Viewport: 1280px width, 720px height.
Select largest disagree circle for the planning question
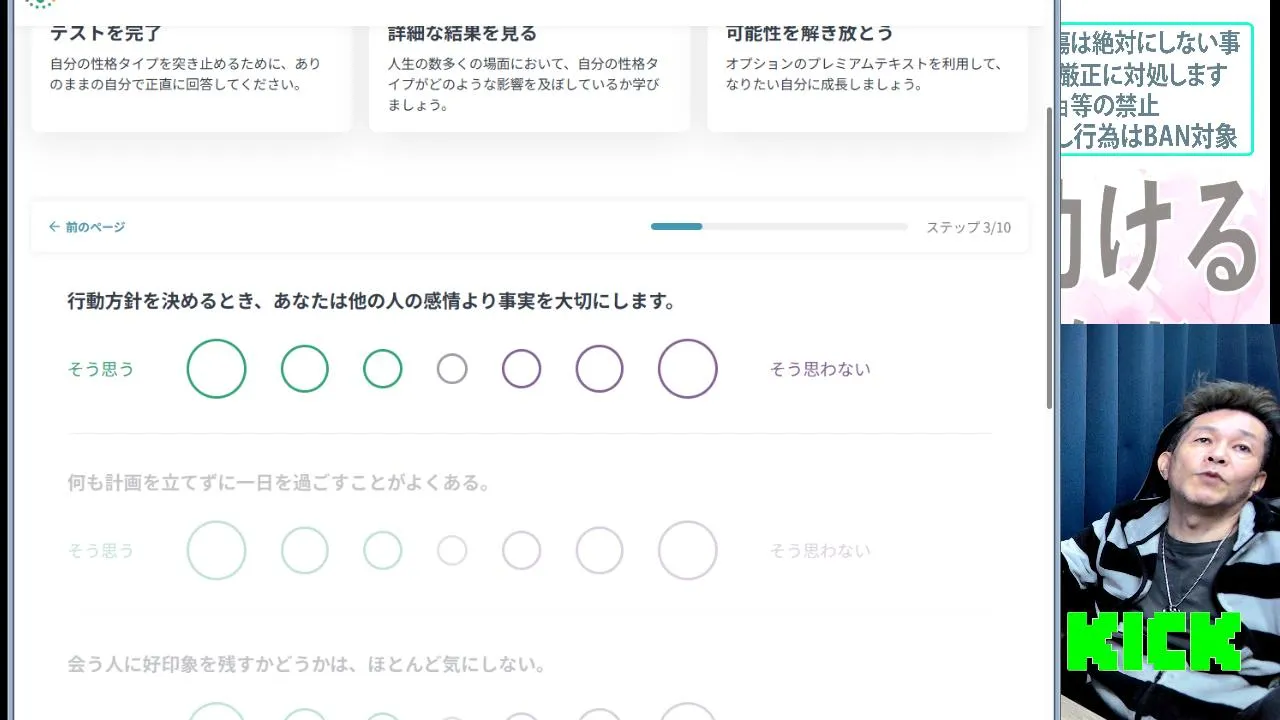pos(688,550)
